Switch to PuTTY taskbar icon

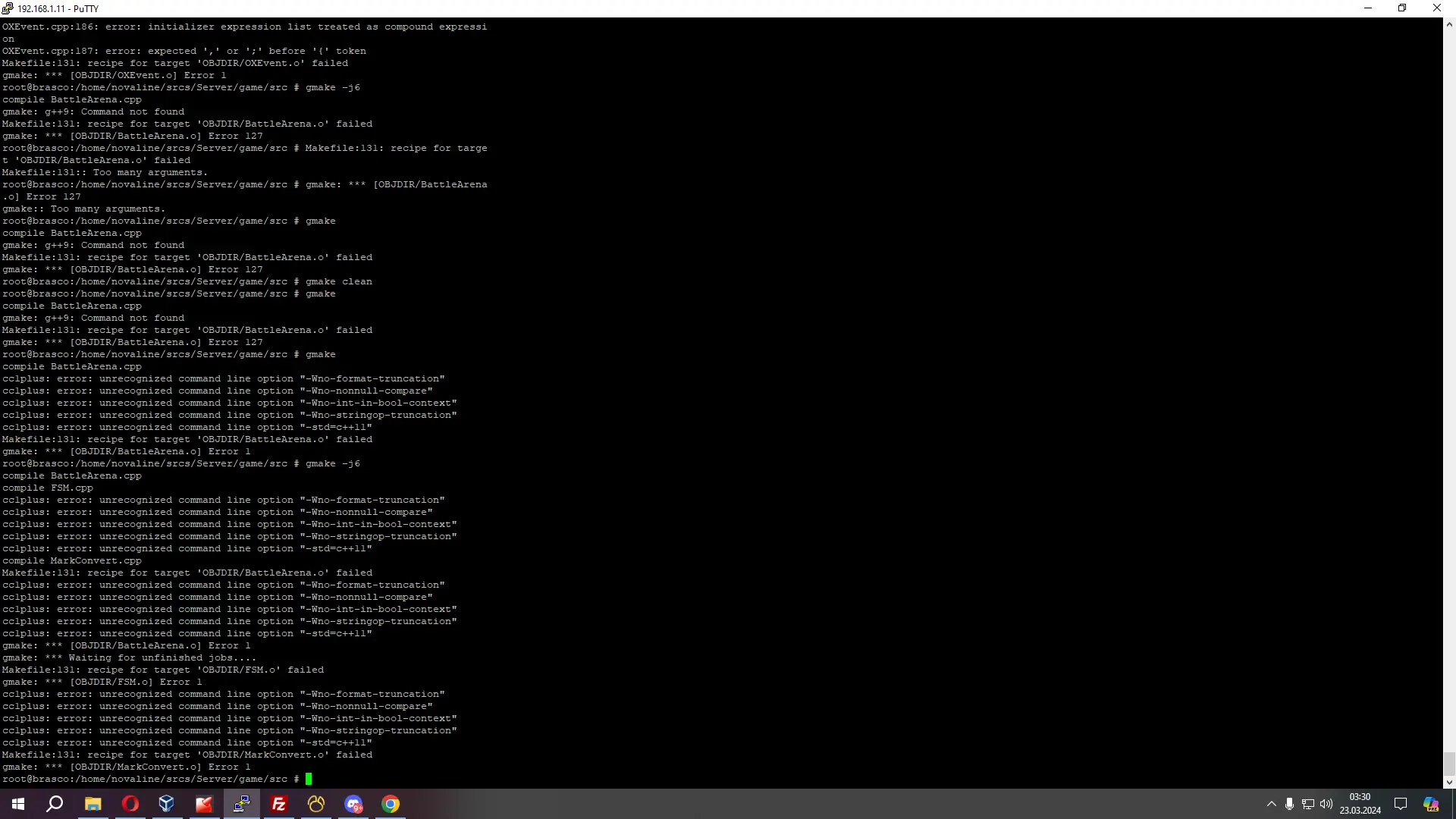[x=242, y=804]
